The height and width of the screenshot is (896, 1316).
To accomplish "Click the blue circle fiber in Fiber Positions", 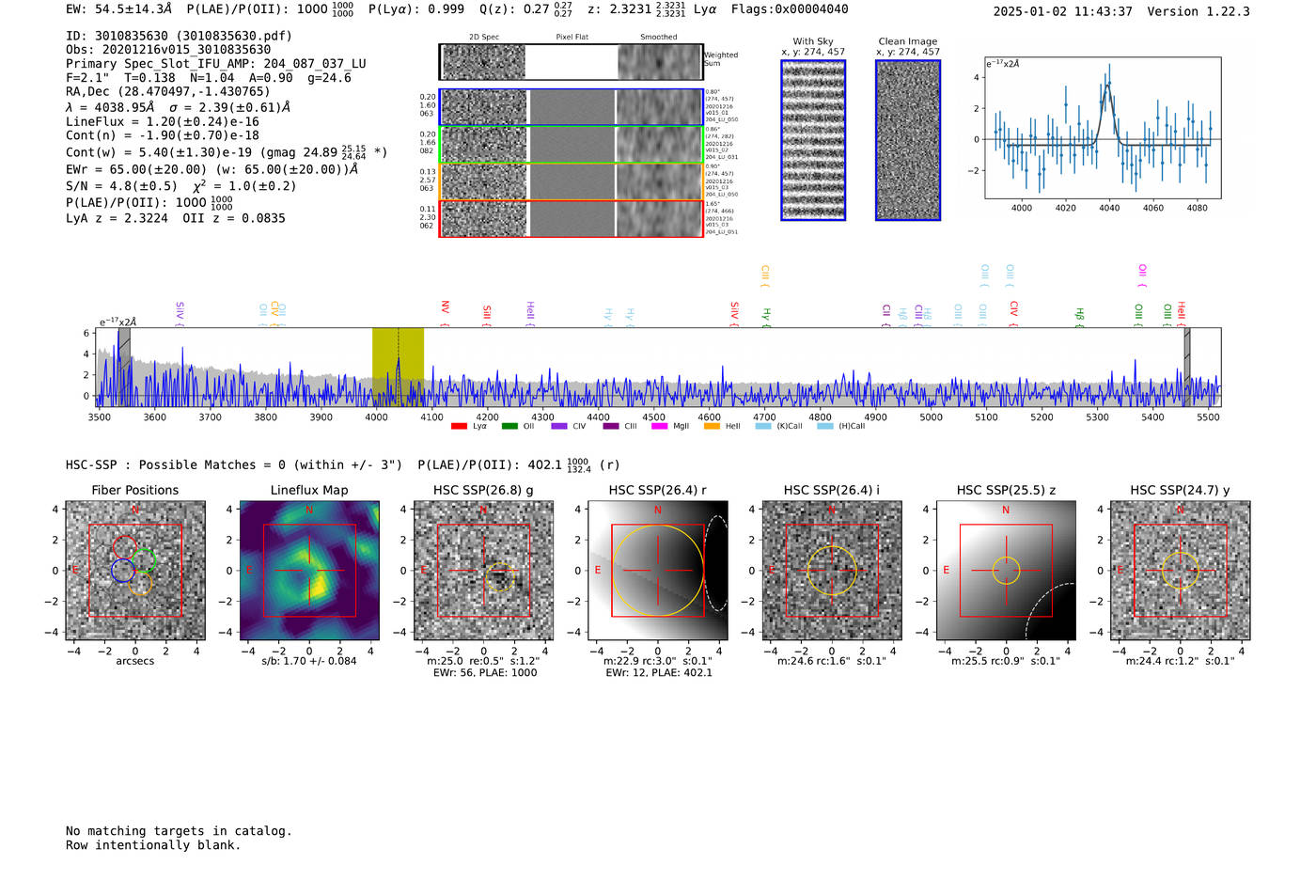I will (122, 570).
